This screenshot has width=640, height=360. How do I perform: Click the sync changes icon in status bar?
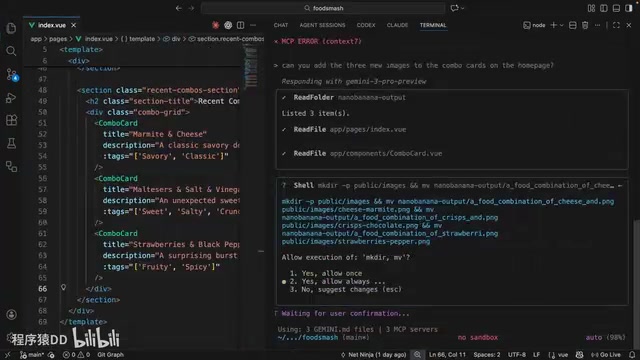click(x=51, y=355)
